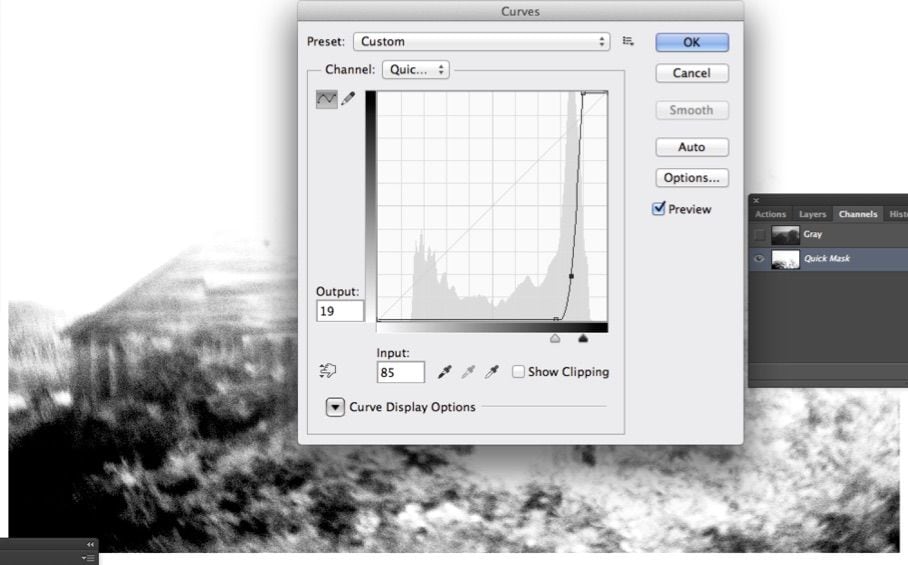Viewport: 908px width, 565px height.
Task: Enable the Show Clipping checkbox
Action: 518,372
